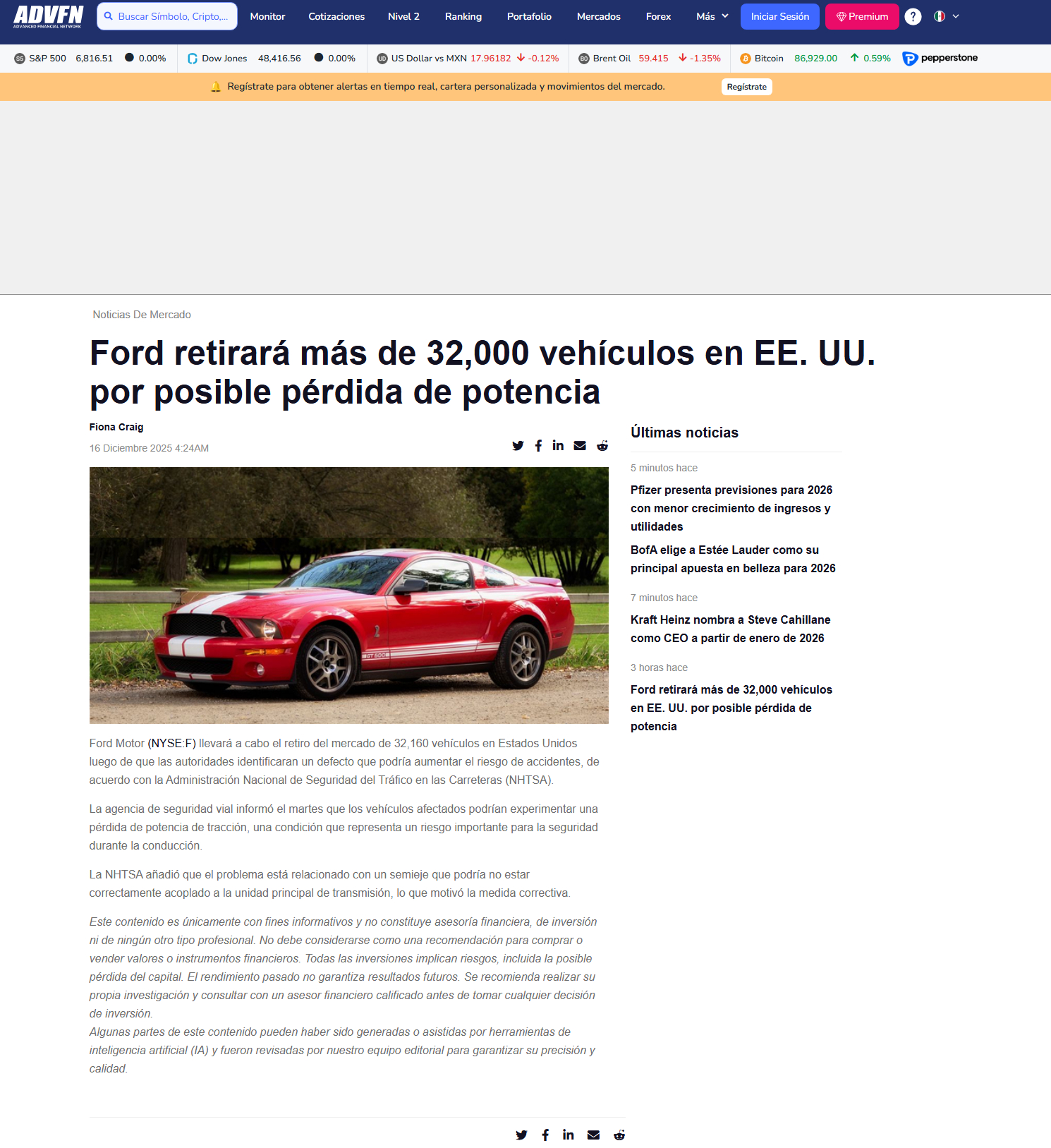Click the '7 minutos hace' timestamp
The width and height of the screenshot is (1051, 1148).
[x=664, y=598]
